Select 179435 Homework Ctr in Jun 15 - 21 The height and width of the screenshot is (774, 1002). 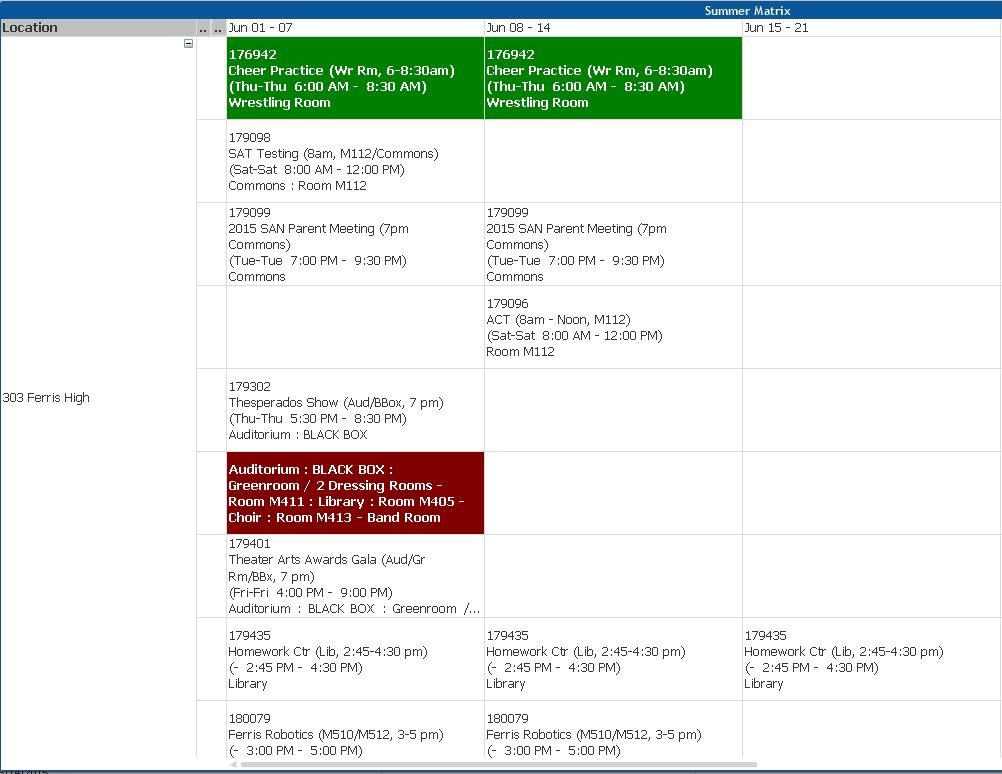point(872,659)
